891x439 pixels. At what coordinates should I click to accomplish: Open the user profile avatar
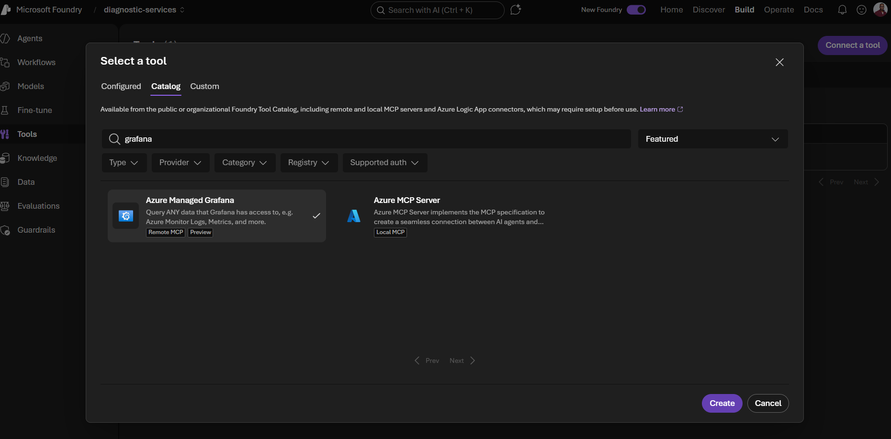880,10
